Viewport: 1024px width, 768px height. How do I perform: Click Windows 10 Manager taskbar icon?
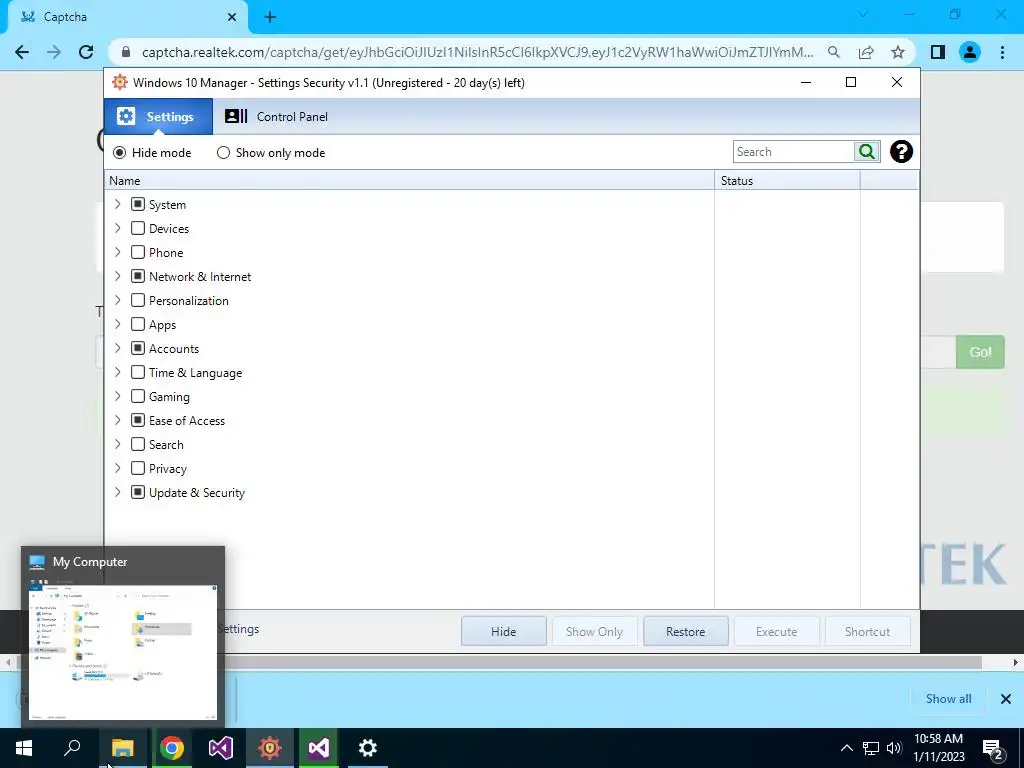click(x=270, y=748)
